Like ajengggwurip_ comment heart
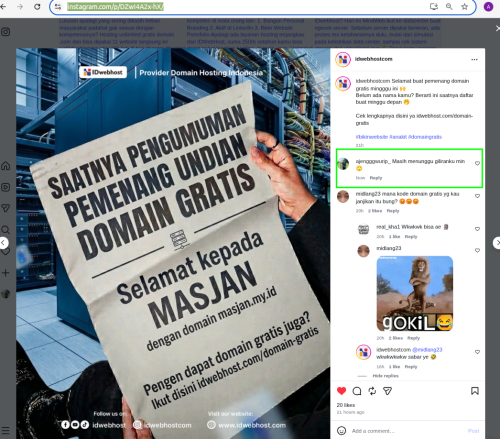Screen dimensions: 500x439 [x=477, y=163]
